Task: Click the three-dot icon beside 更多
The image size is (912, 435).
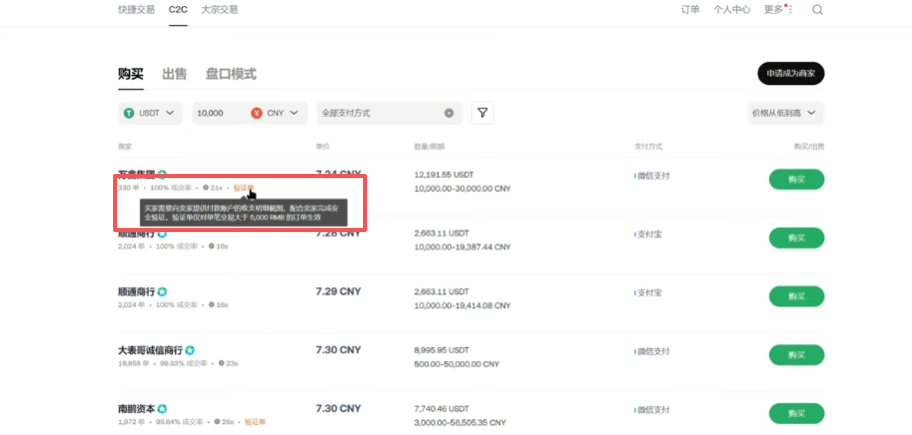Action: click(x=791, y=10)
